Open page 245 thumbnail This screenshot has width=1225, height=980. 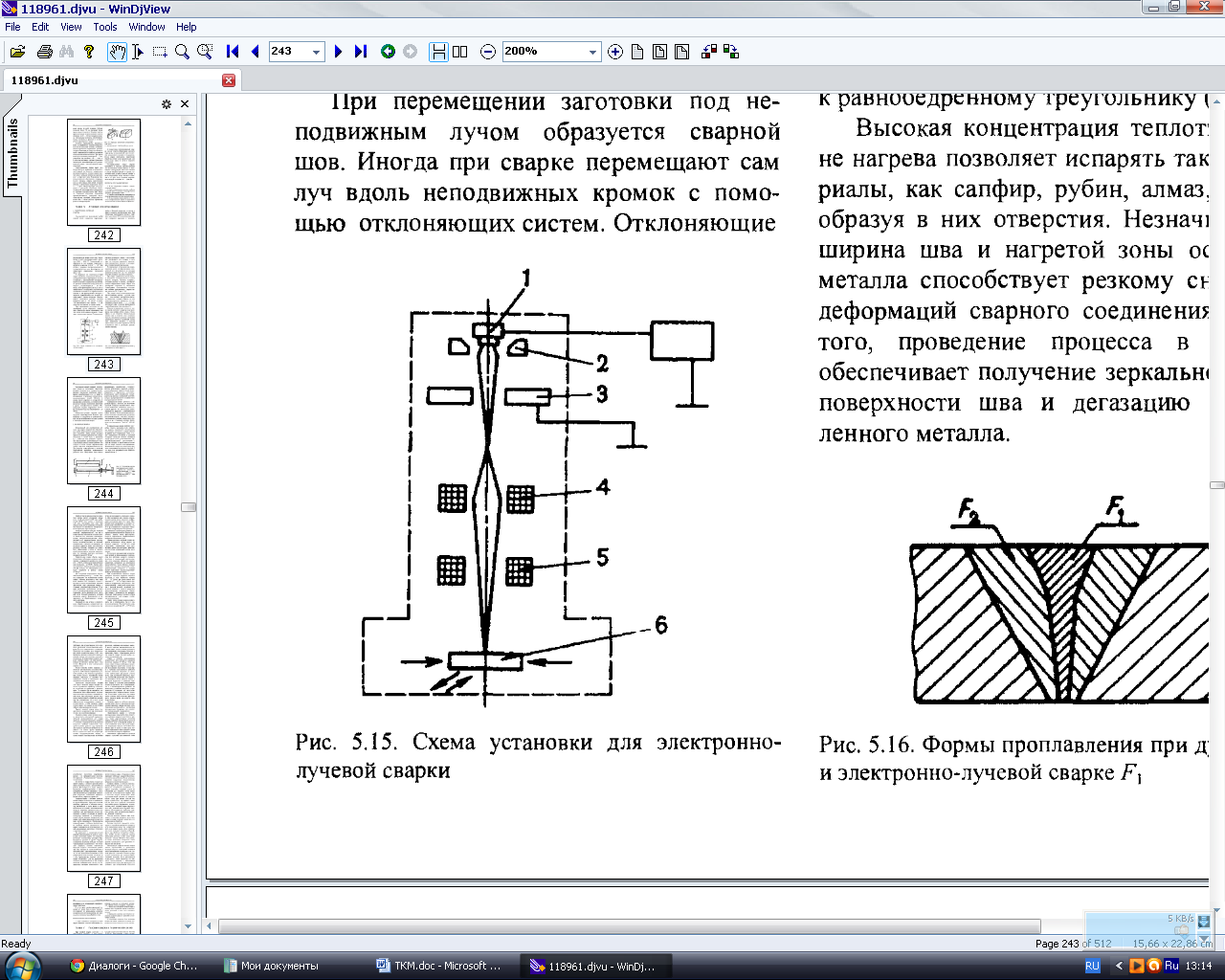tap(103, 560)
